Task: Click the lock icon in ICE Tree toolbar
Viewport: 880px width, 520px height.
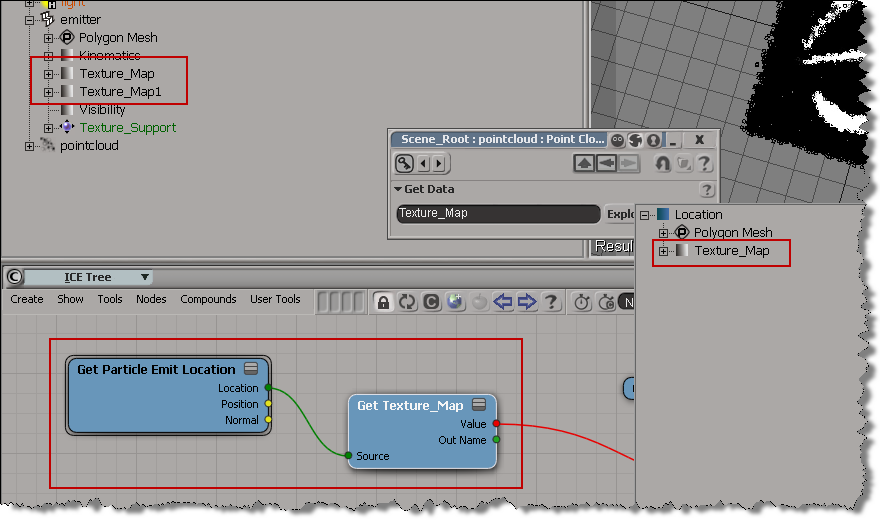Action: (x=383, y=301)
